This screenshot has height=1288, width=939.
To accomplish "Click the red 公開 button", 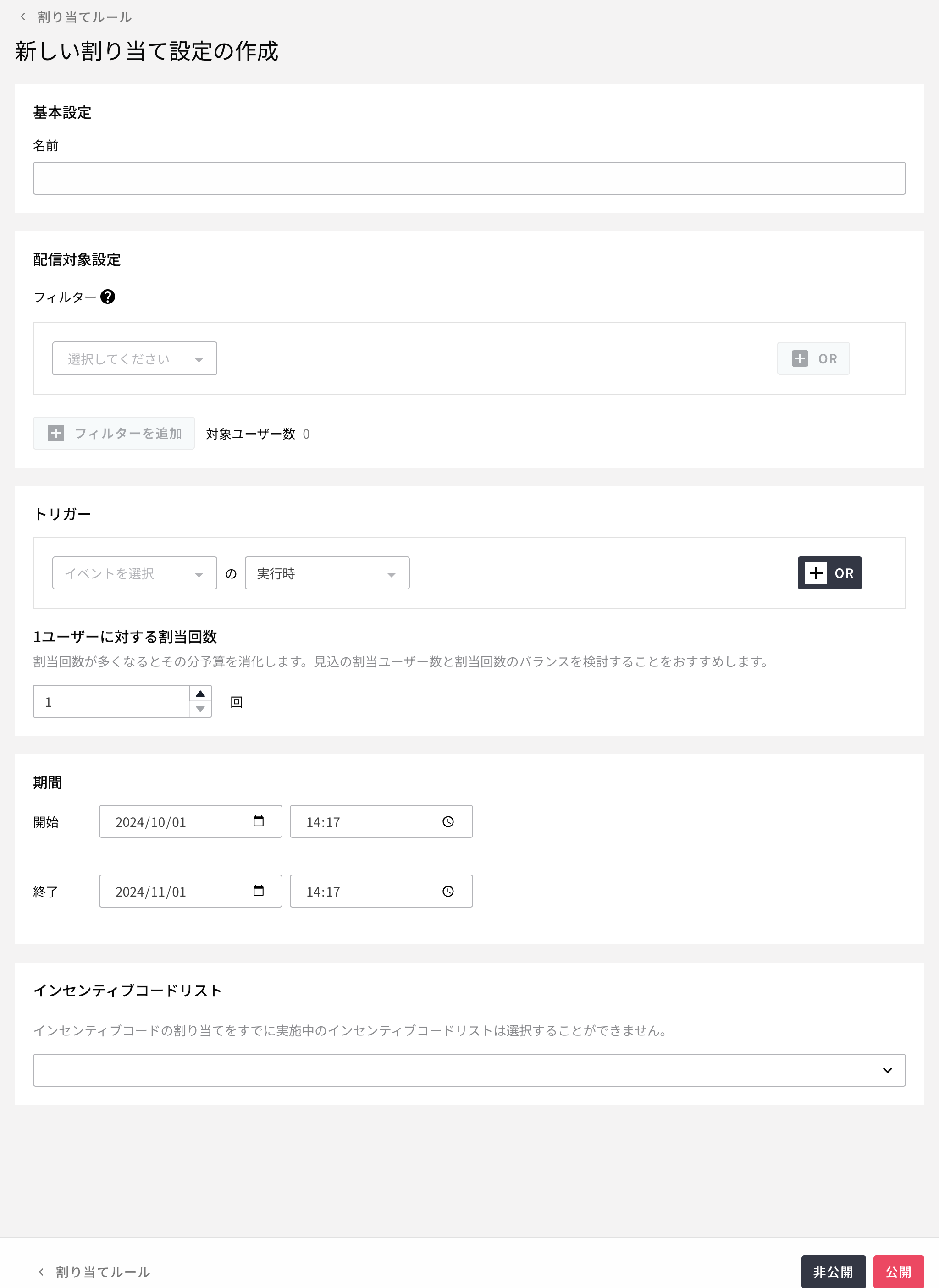I will coord(899,1271).
